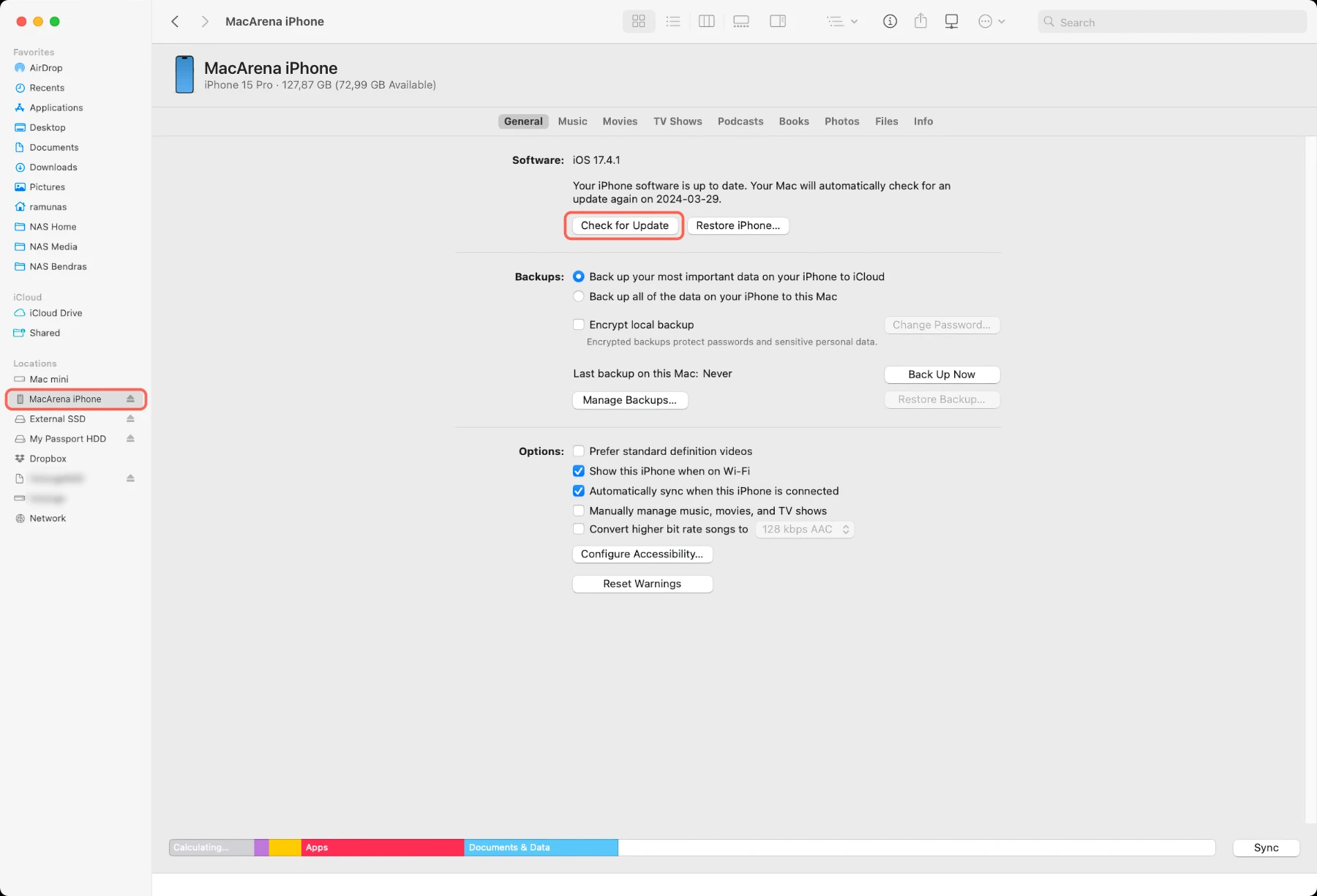Click Restore iPhone button
This screenshot has width=1317, height=896.
pos(738,225)
